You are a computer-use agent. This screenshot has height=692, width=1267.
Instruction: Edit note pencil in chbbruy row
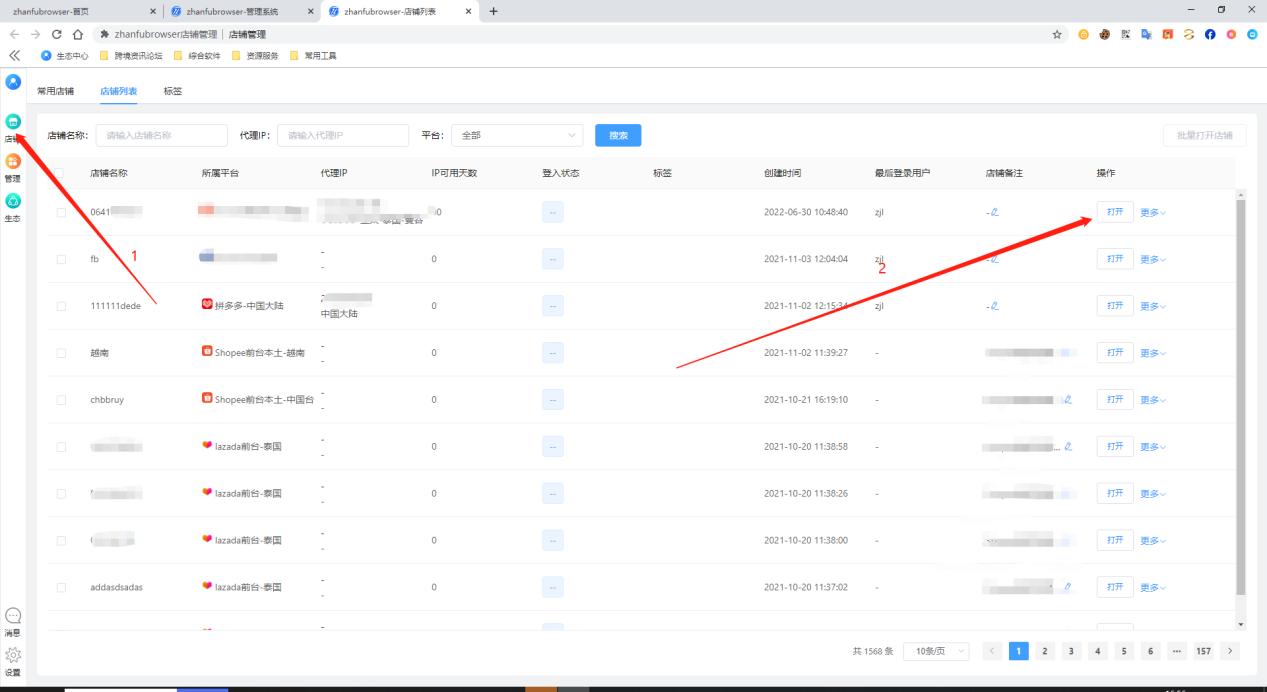pyautogui.click(x=1068, y=399)
